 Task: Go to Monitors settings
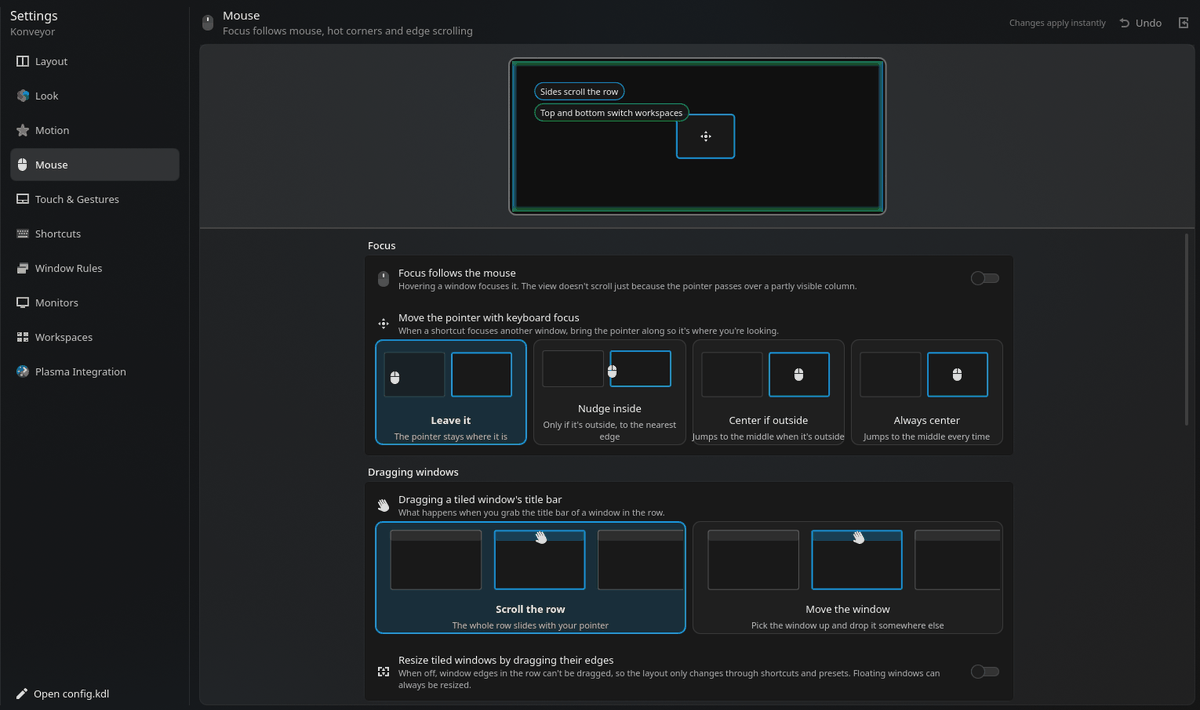click(x=95, y=303)
